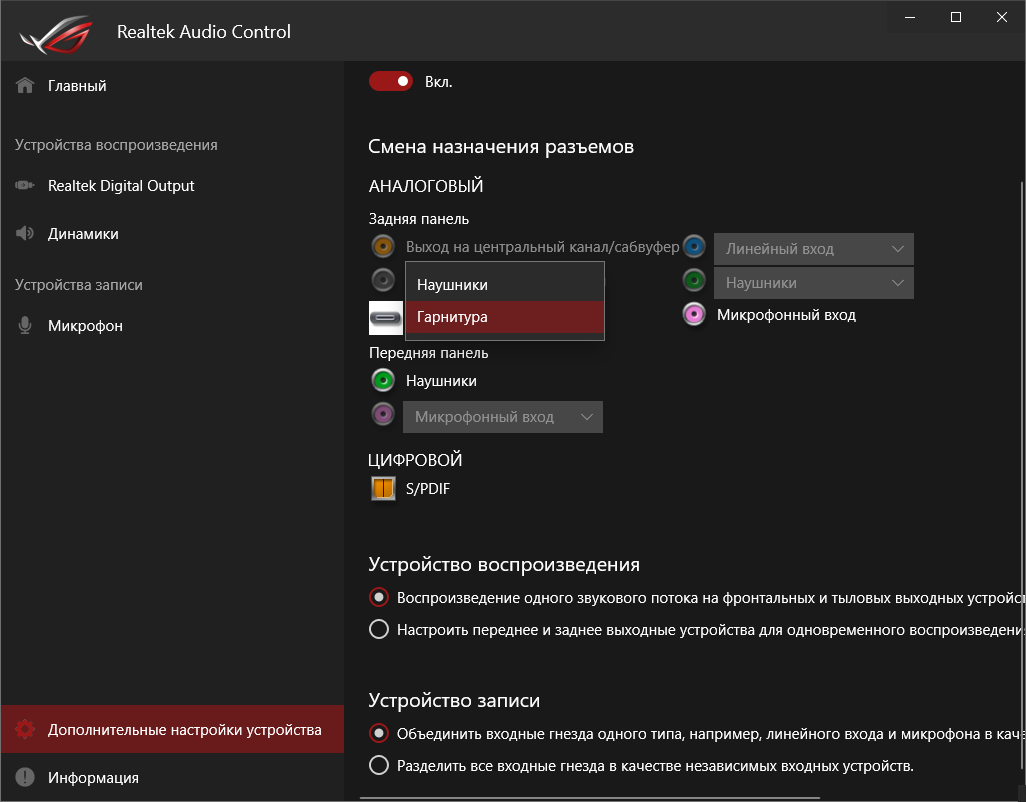Select single audio stream playback radio option

tap(379, 598)
